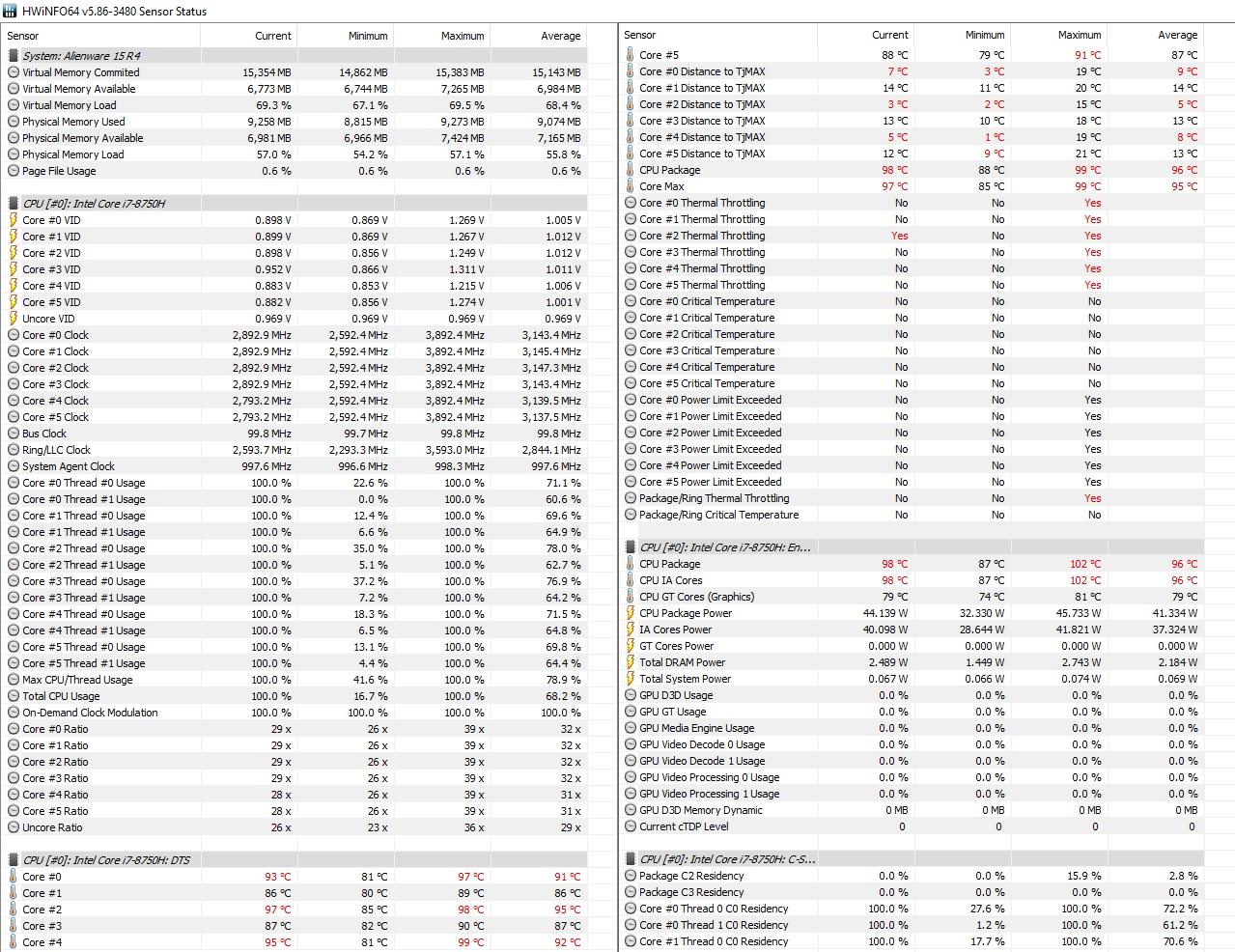Click the thermometer icon beside CPU IA Cores
1235x952 pixels.
click(x=631, y=580)
